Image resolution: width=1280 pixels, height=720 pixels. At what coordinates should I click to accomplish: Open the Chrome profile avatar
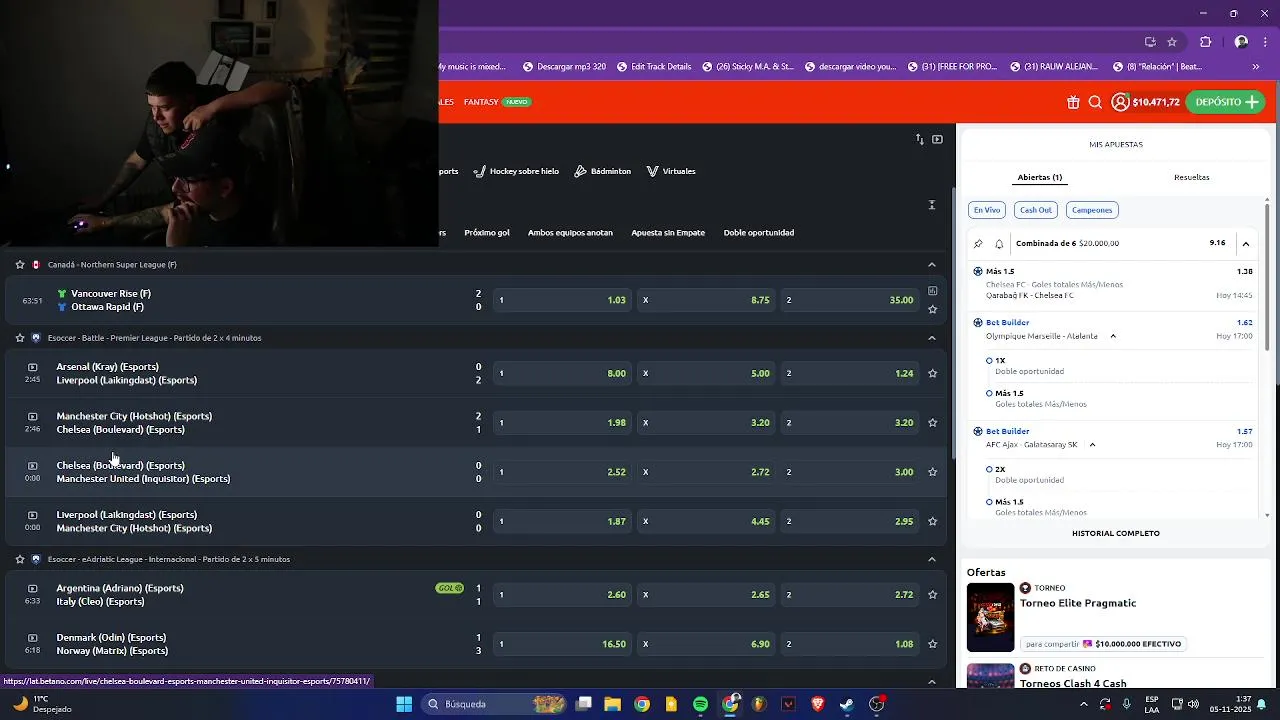click(x=1241, y=42)
